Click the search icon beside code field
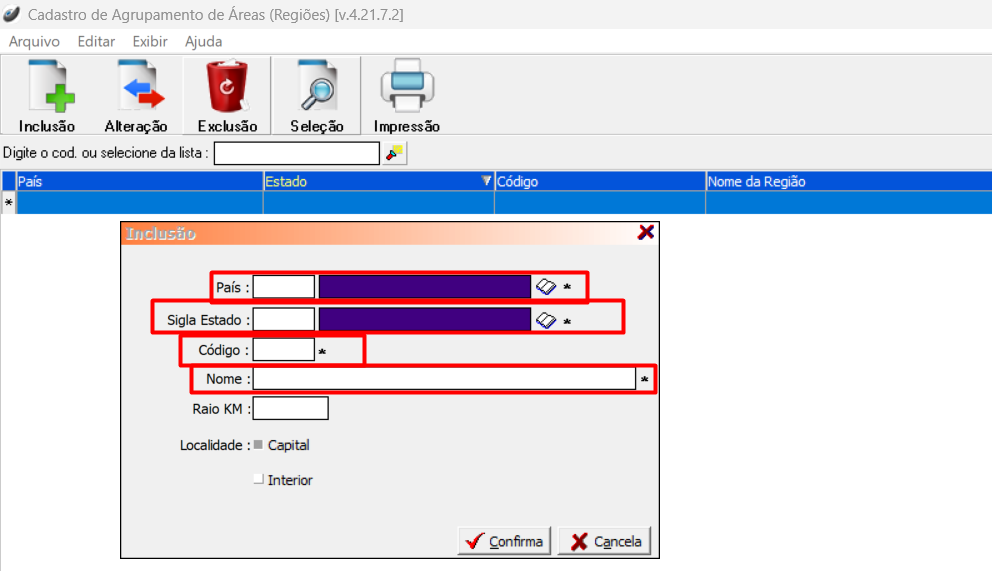 point(395,153)
